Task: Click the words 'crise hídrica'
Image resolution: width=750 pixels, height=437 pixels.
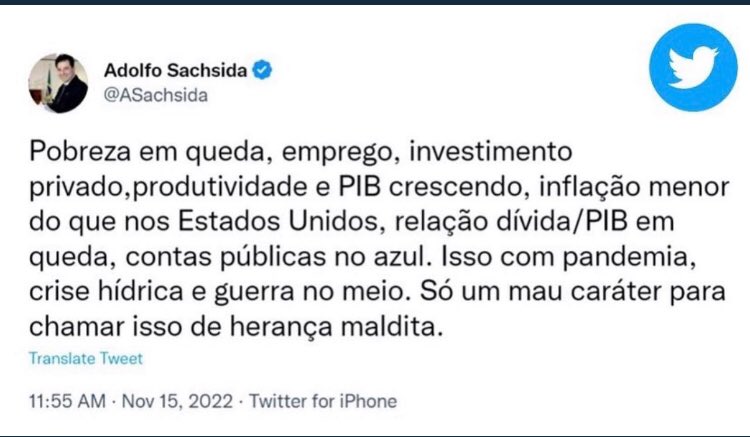Action: (x=106, y=292)
